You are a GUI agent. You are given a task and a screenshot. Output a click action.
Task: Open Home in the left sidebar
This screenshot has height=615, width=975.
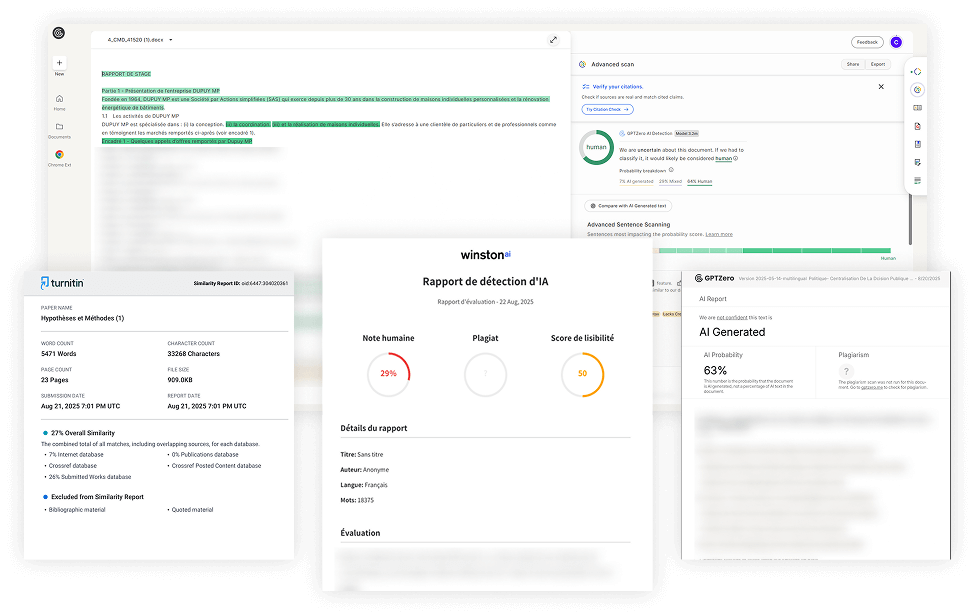tap(59, 98)
